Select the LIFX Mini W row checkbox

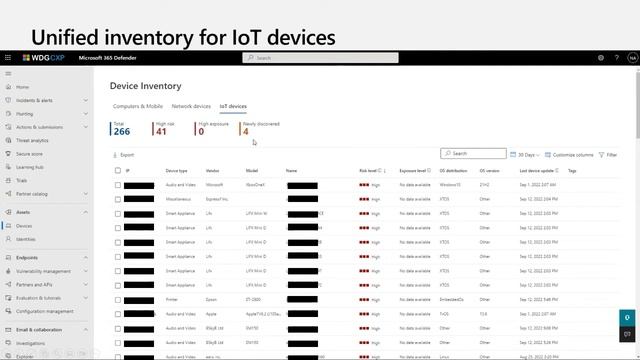click(x=118, y=213)
